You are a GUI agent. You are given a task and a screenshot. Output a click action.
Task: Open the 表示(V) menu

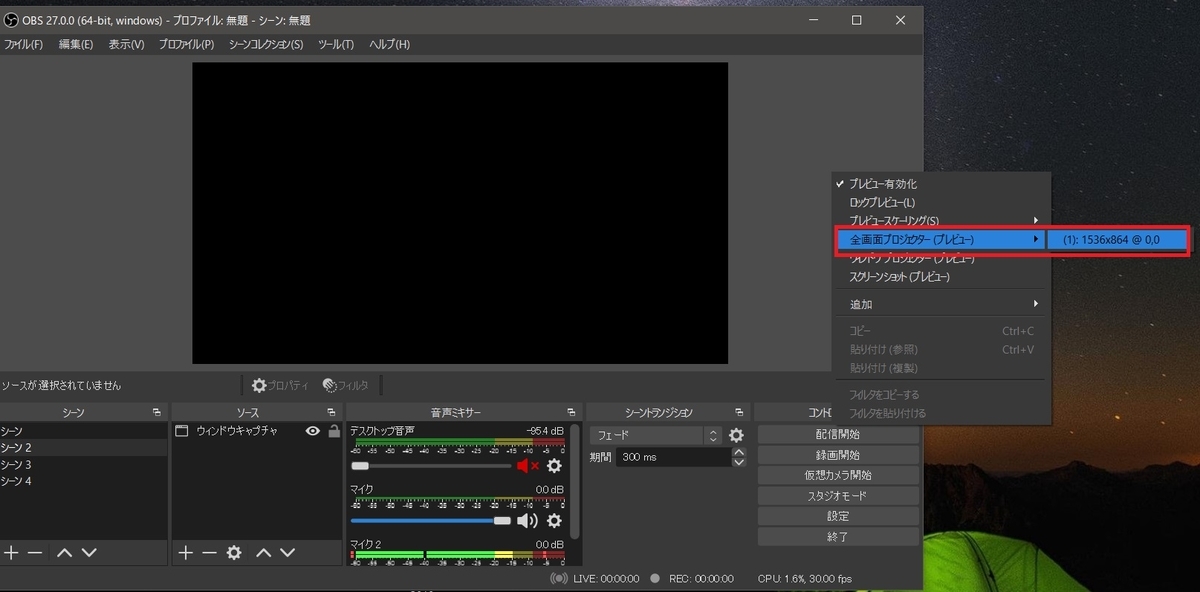click(126, 45)
